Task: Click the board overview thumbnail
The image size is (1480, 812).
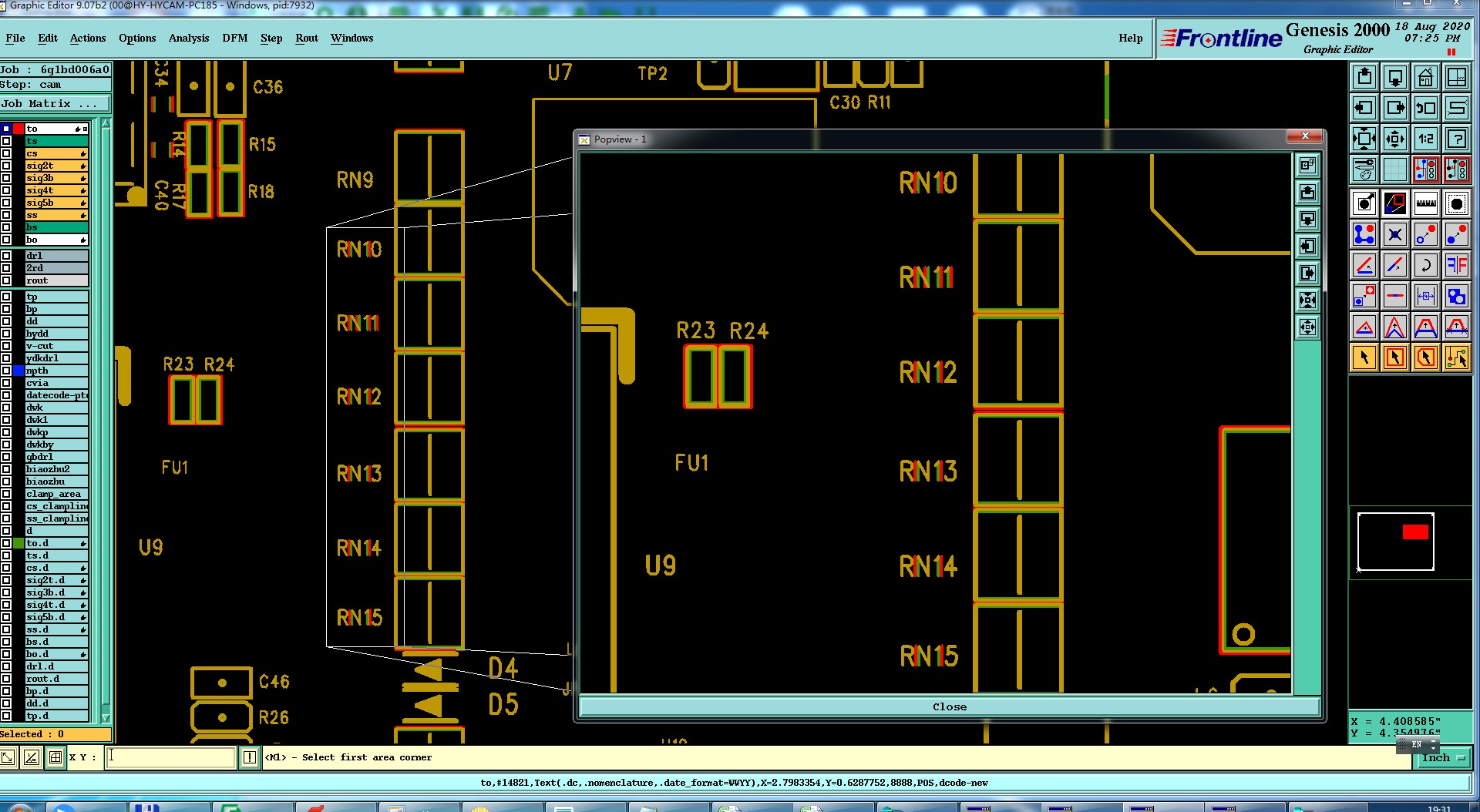Action: [x=1395, y=542]
